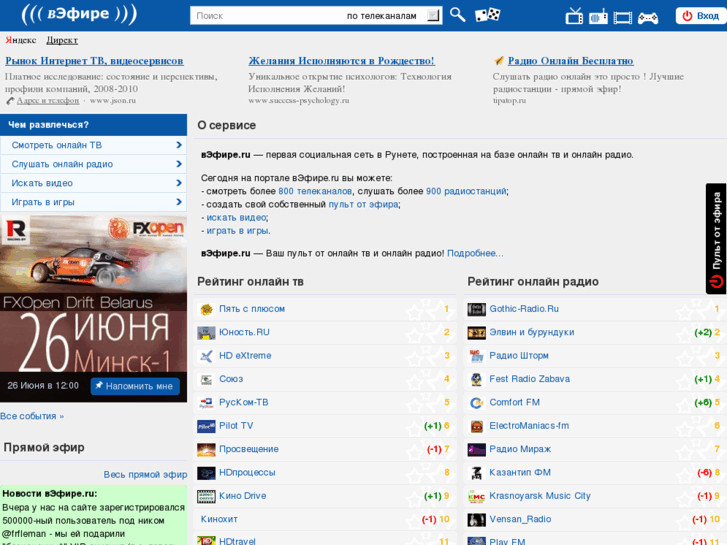Image resolution: width=727 pixels, height=545 pixels.
Task: Open radio station link 'Казантип ФМ'
Action: click(520, 472)
